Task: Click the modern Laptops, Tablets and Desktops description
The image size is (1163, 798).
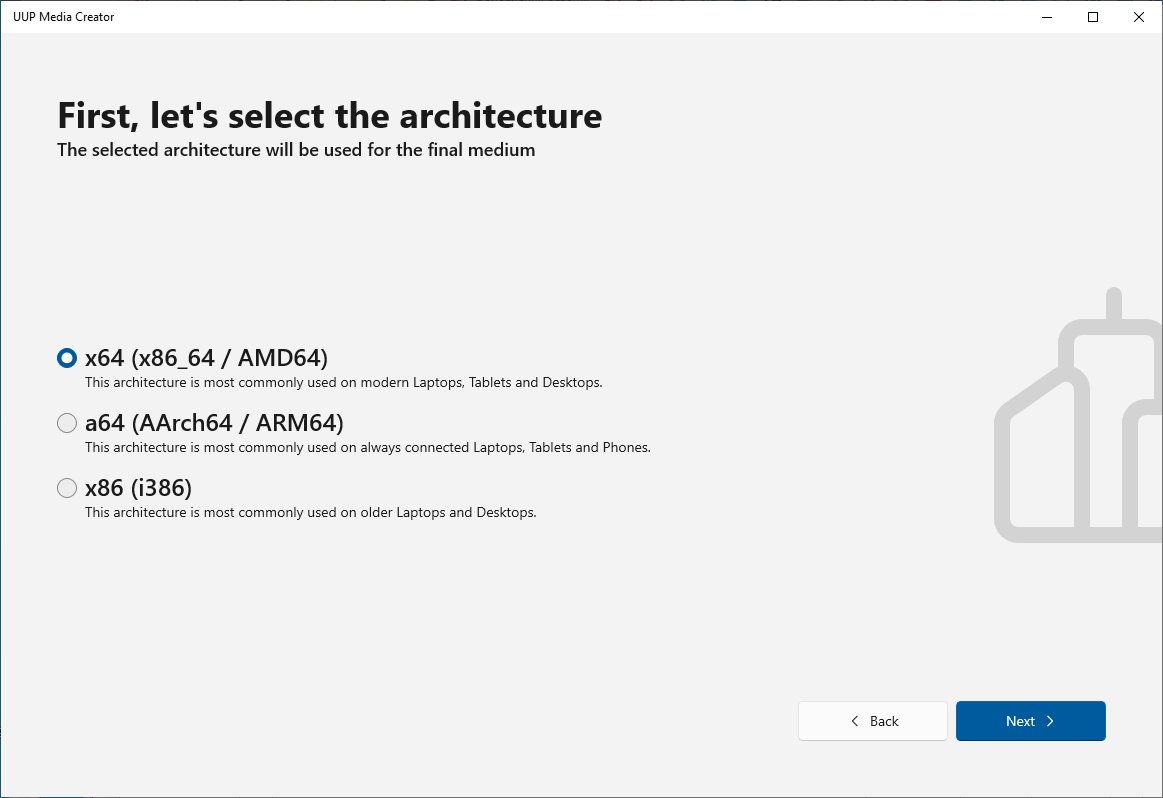Action: click(343, 382)
